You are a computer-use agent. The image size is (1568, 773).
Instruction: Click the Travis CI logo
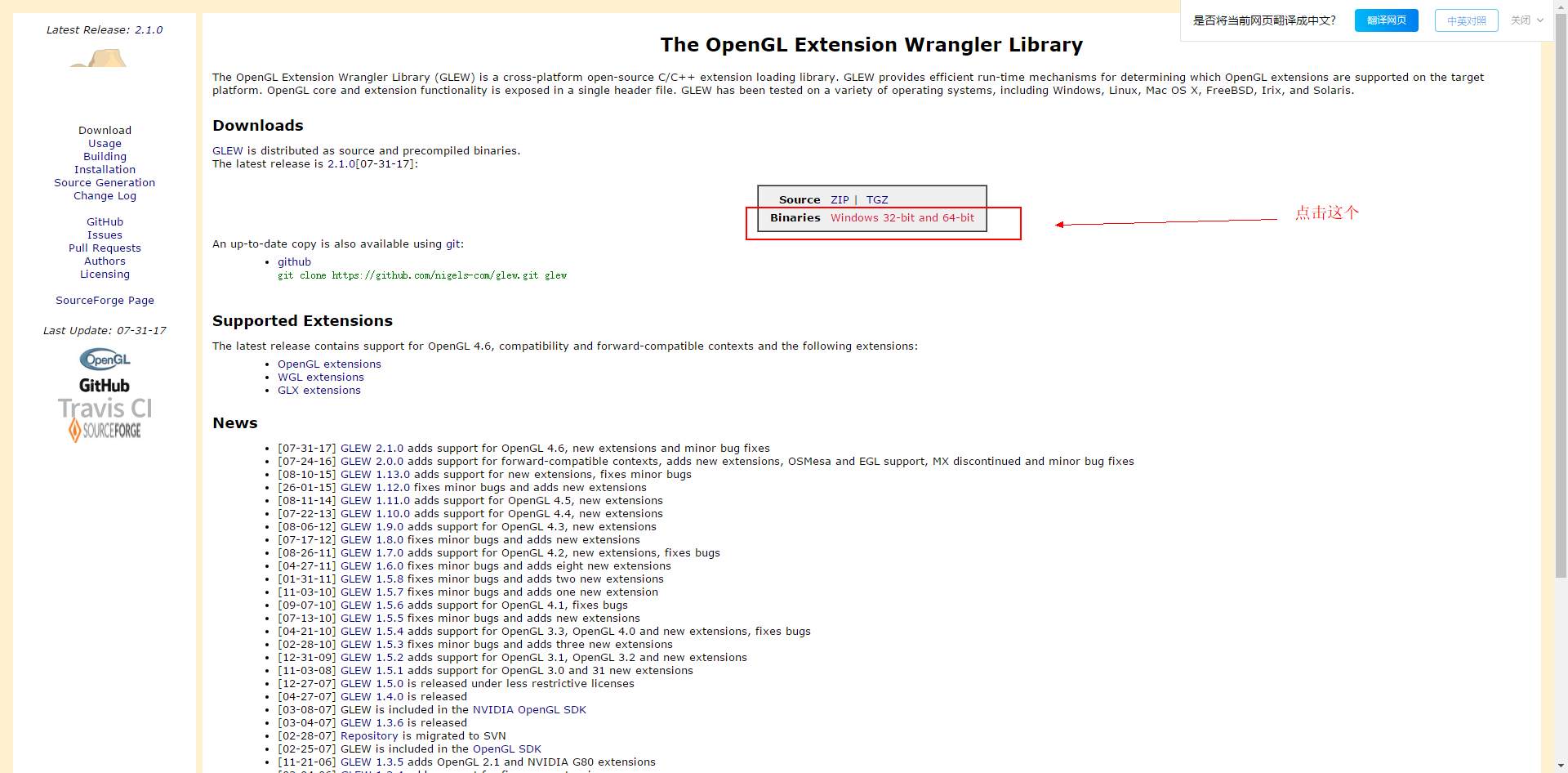click(105, 409)
